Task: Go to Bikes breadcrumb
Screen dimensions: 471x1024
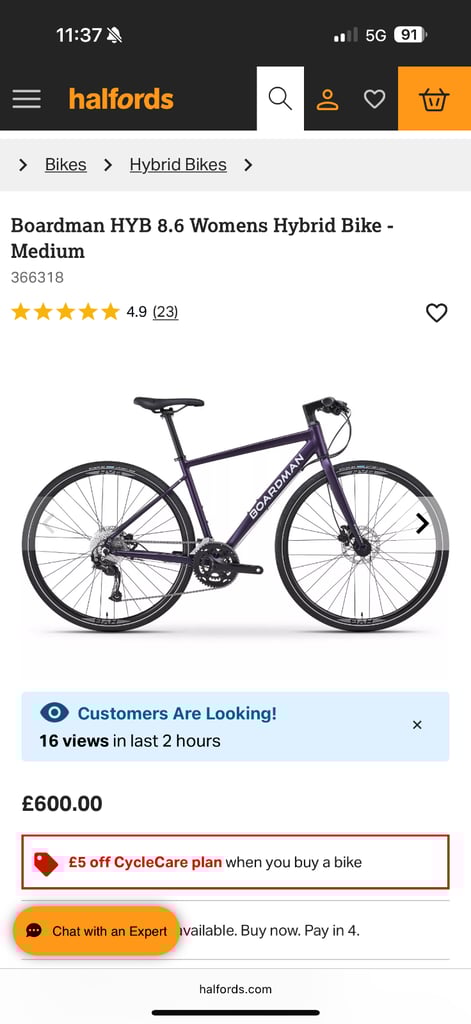Action: (x=65, y=165)
